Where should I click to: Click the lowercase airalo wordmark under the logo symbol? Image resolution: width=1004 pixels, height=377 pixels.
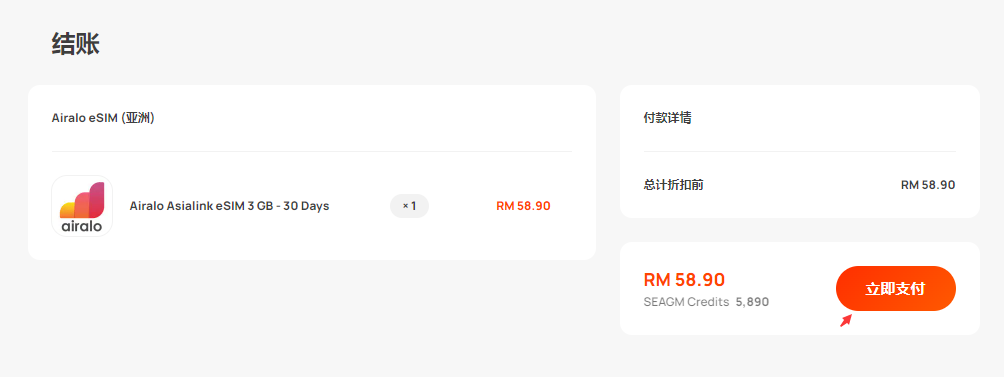click(x=82, y=225)
